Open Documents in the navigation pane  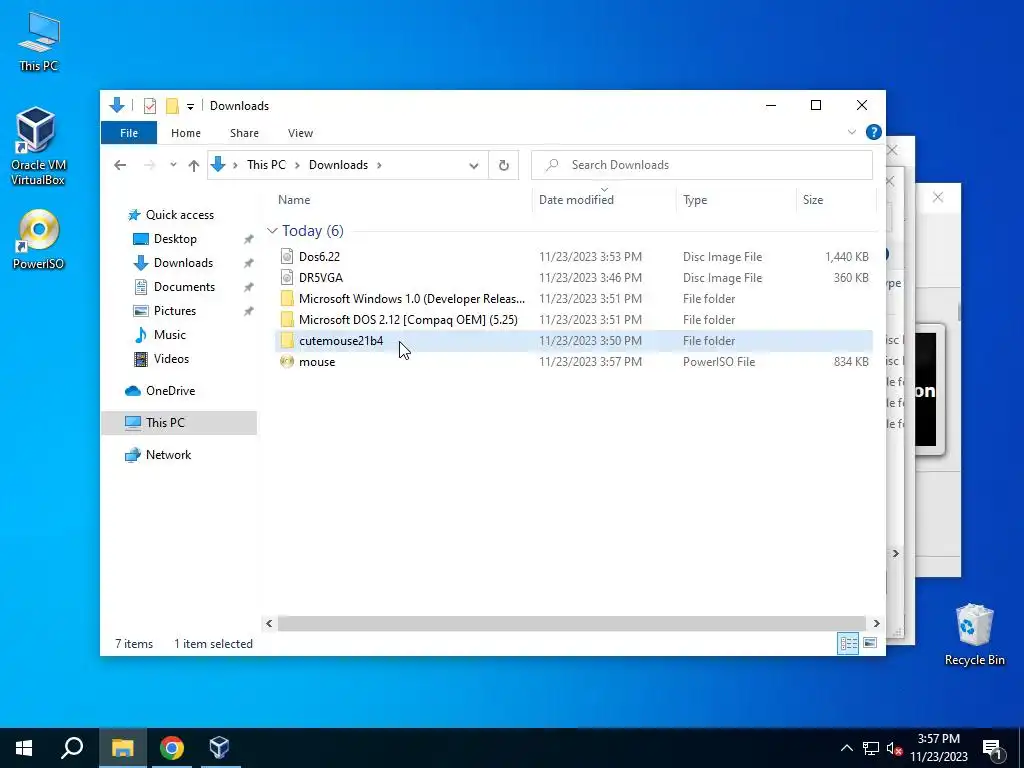(x=184, y=287)
